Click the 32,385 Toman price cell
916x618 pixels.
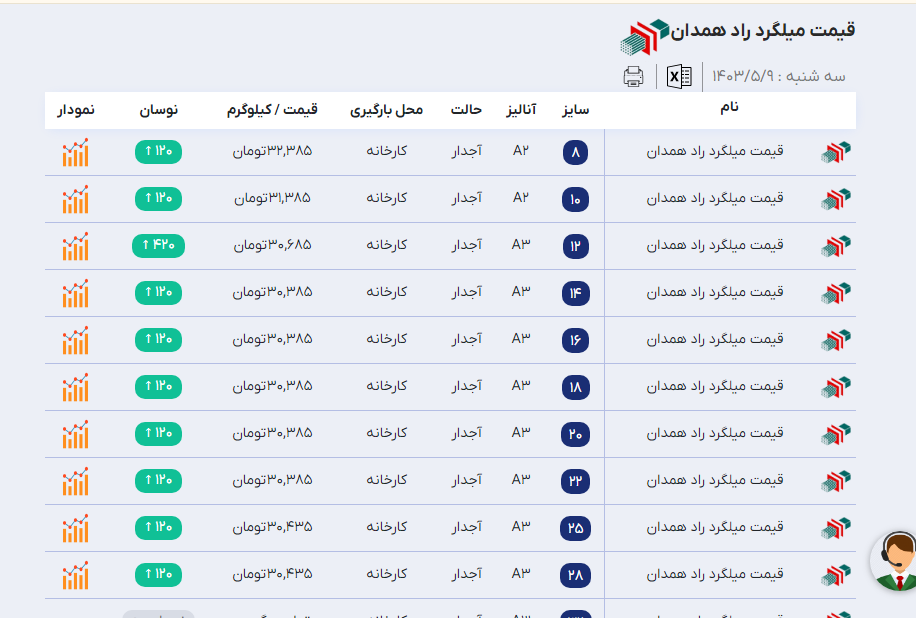[x=273, y=151]
